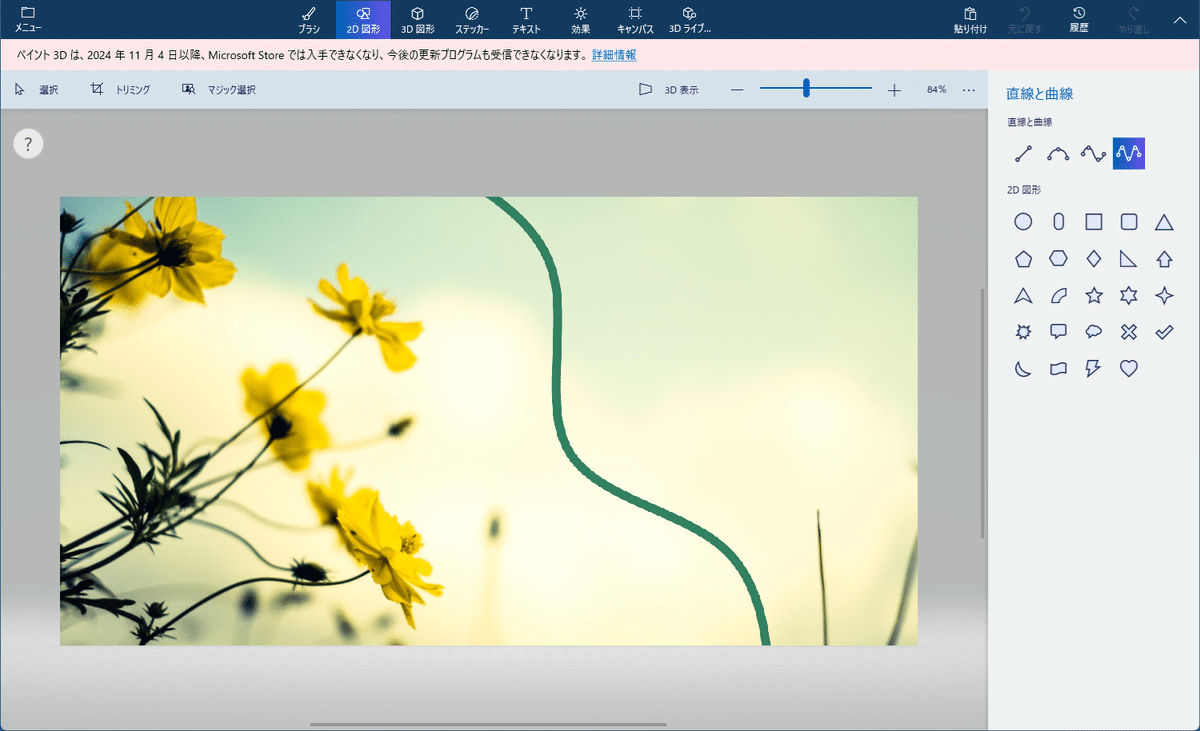Click the zoom slider handle

point(806,89)
